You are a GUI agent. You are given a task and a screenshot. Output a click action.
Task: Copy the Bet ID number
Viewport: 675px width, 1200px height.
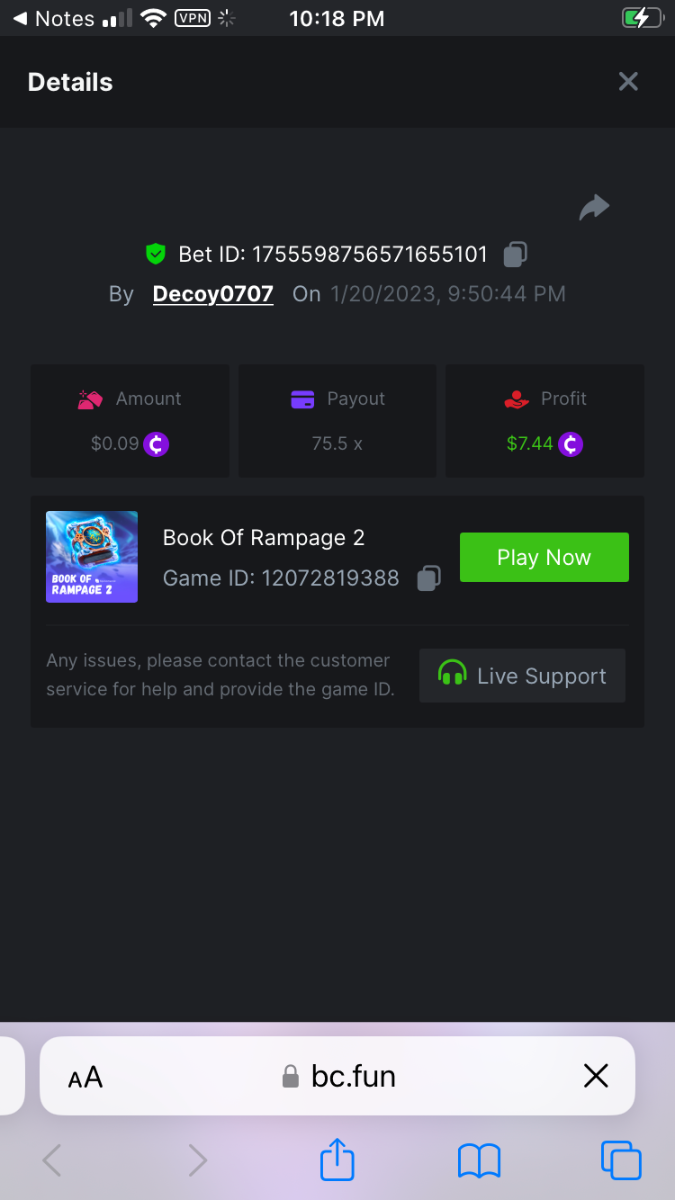(515, 254)
